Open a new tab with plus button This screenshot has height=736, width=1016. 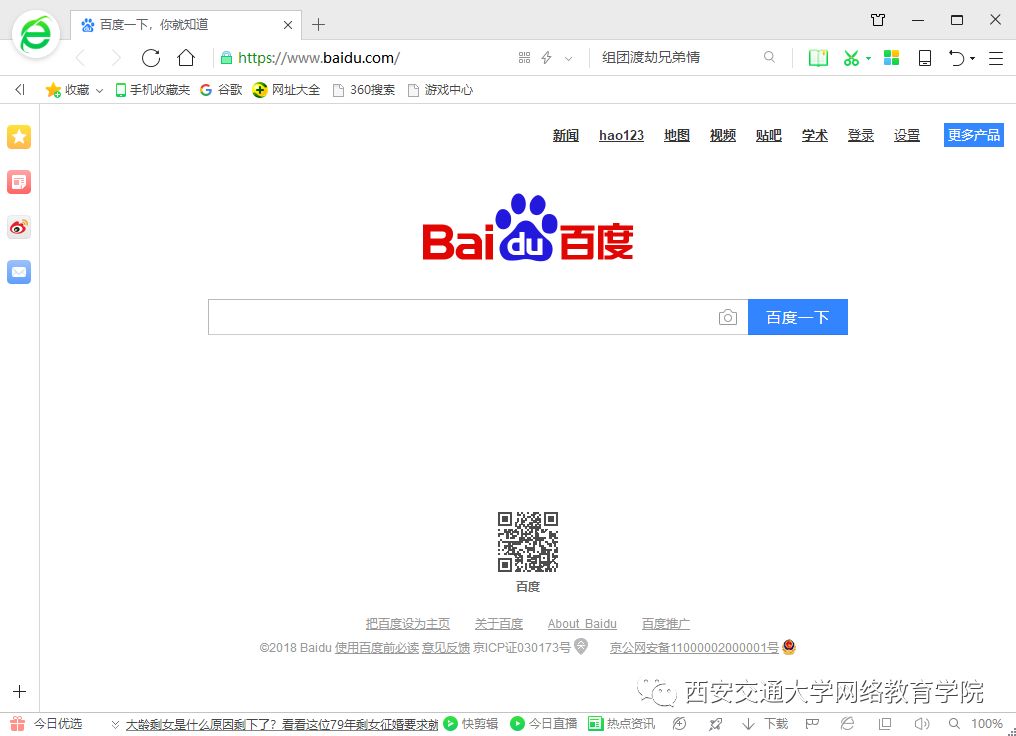(x=318, y=25)
